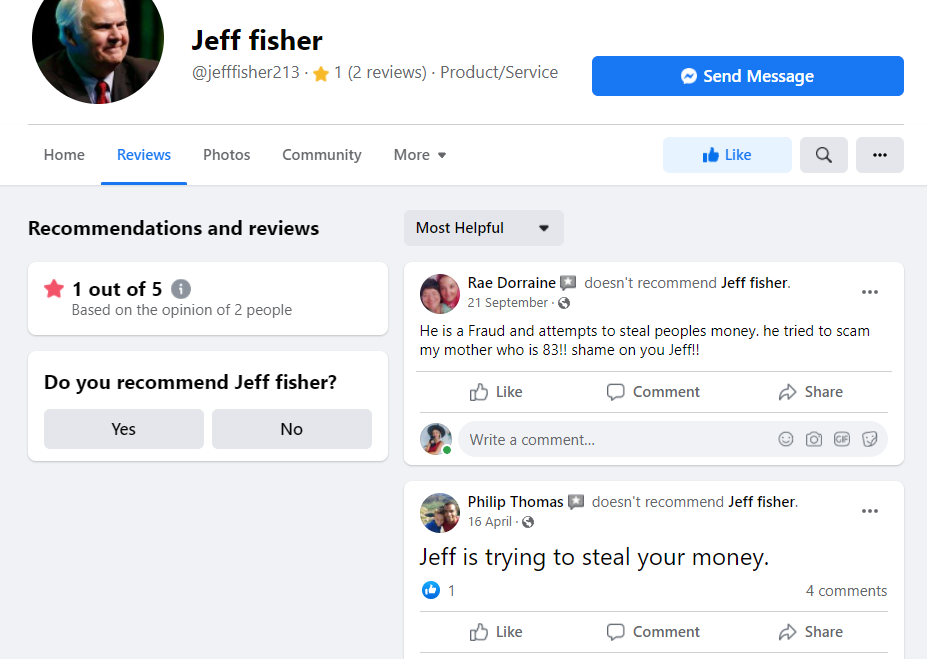Switch to the Photos tab
Image resolution: width=927 pixels, height=659 pixels.
[x=226, y=155]
